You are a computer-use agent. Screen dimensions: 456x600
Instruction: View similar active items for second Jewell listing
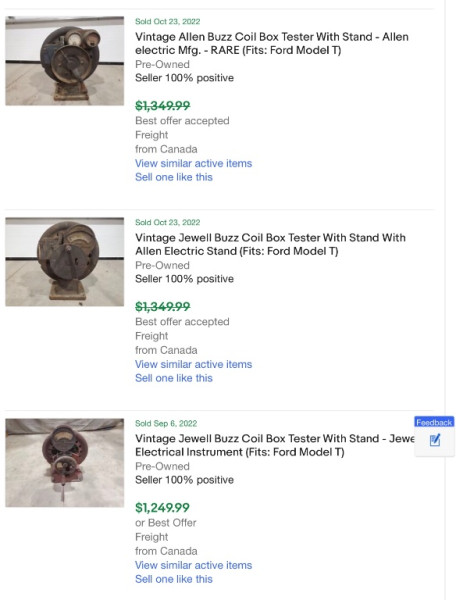pos(194,364)
